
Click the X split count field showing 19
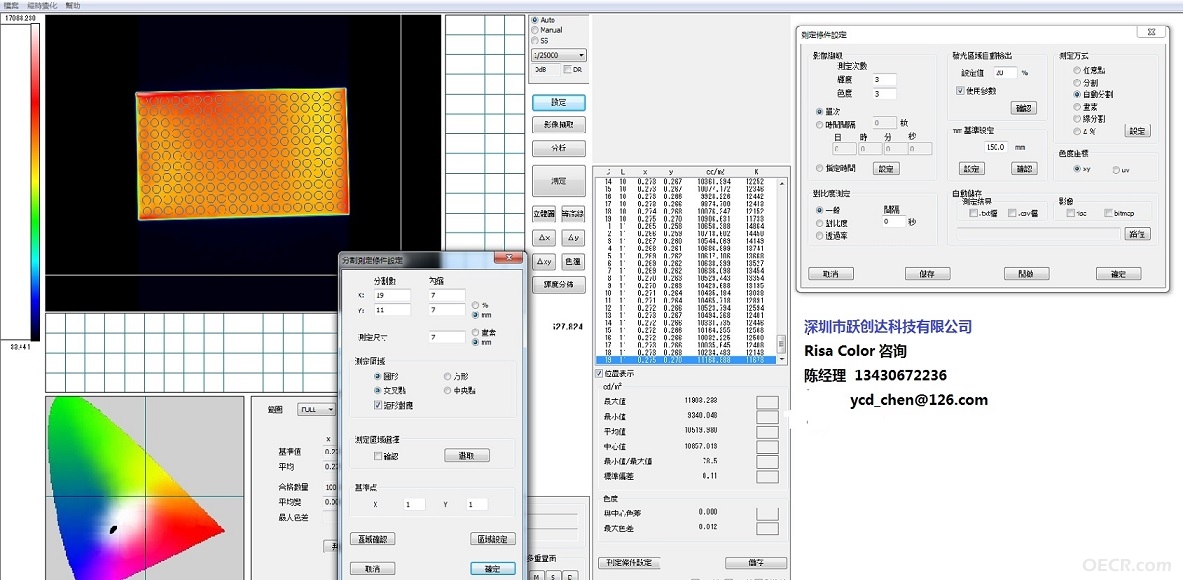click(x=392, y=295)
